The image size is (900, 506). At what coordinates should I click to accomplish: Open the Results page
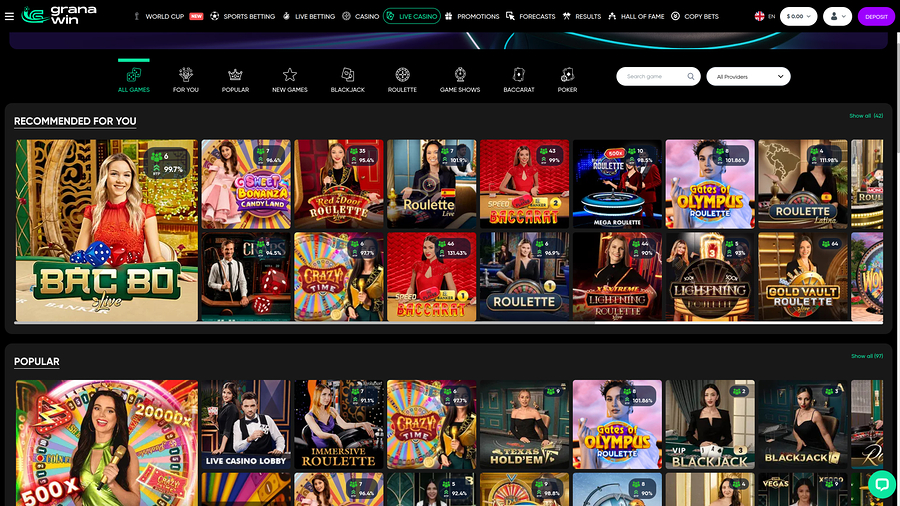(581, 17)
